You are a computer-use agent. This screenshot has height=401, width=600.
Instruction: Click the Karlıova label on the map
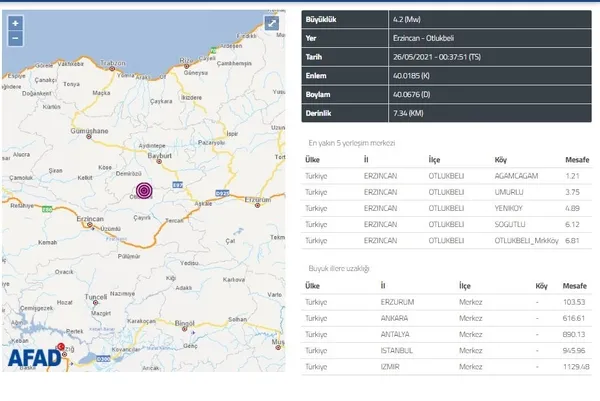234,280
